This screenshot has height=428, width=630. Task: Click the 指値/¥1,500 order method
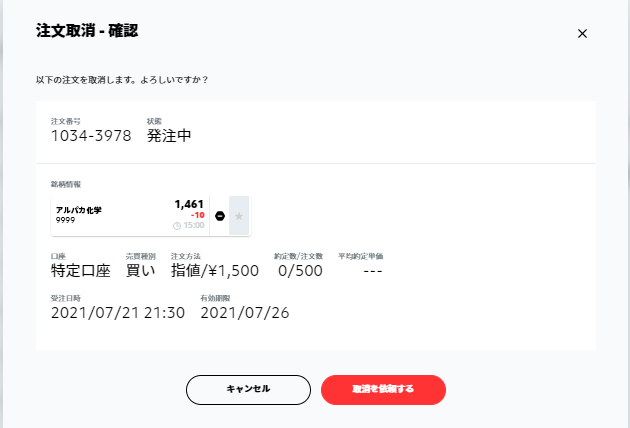coord(215,270)
